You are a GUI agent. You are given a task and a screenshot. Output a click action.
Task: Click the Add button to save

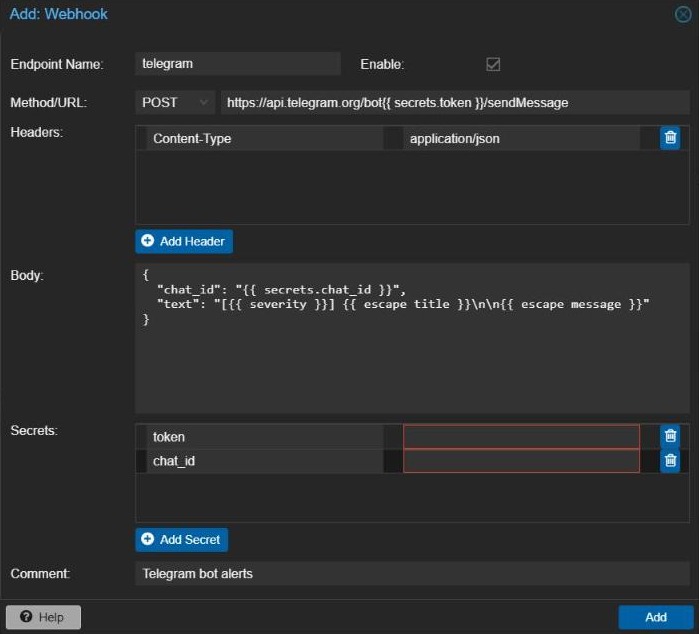point(655,617)
